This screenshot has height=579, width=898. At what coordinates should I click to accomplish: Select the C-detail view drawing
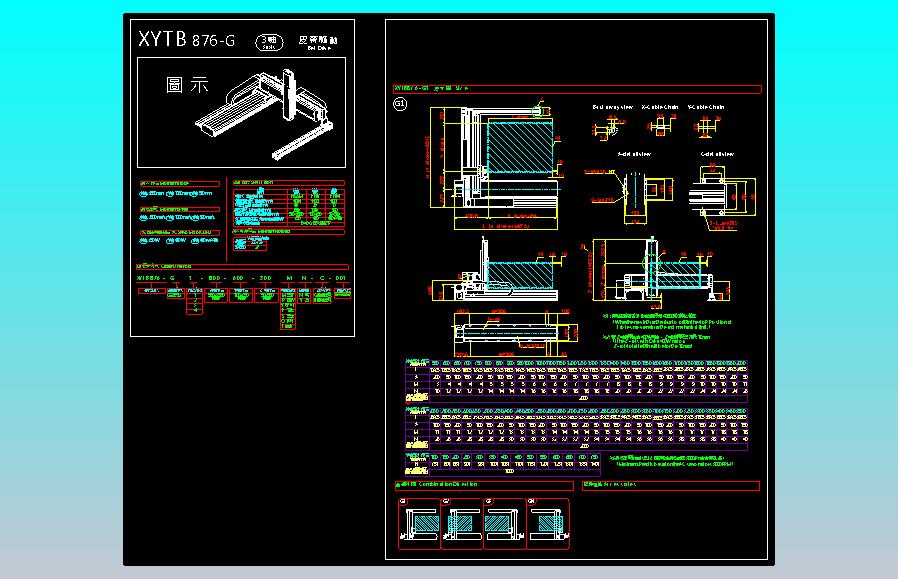pyautogui.click(x=722, y=196)
